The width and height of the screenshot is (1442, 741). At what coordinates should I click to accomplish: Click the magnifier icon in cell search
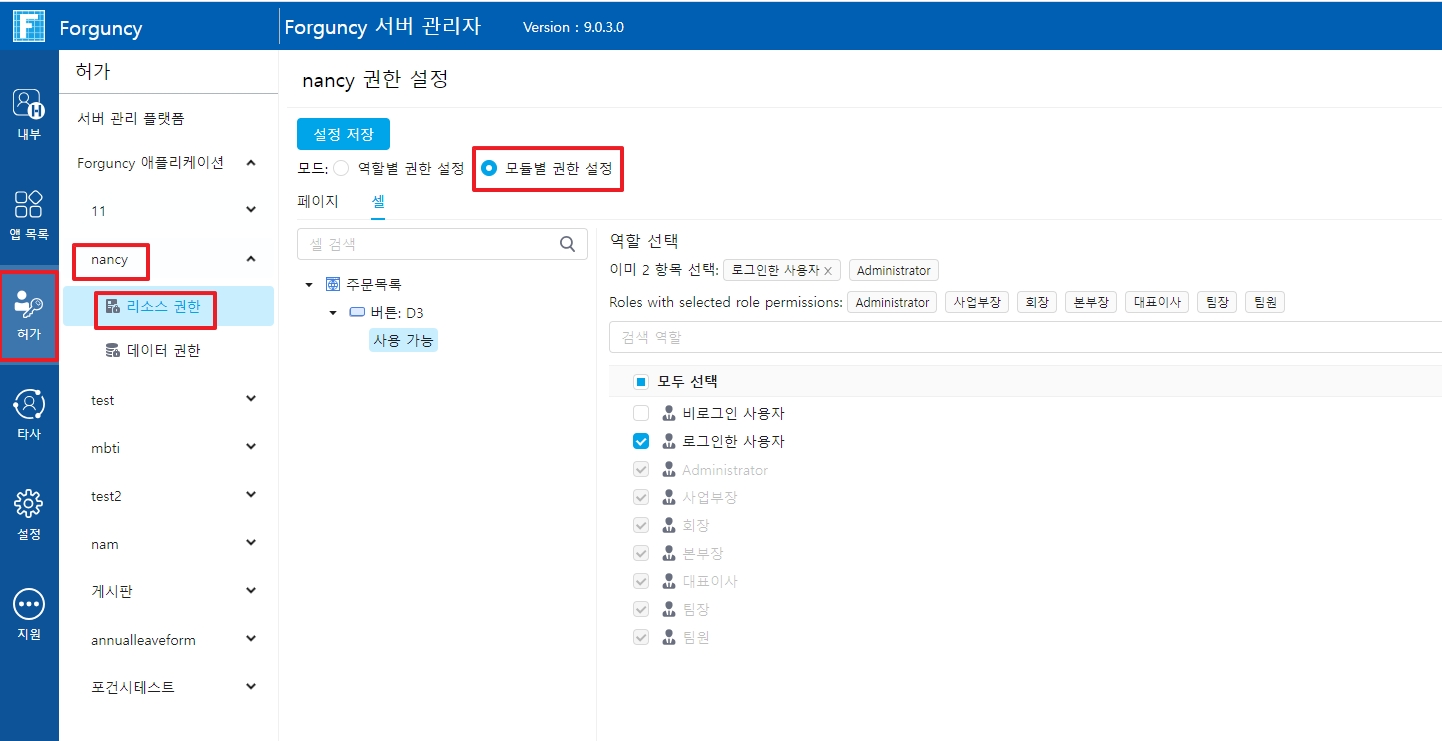tap(567, 243)
